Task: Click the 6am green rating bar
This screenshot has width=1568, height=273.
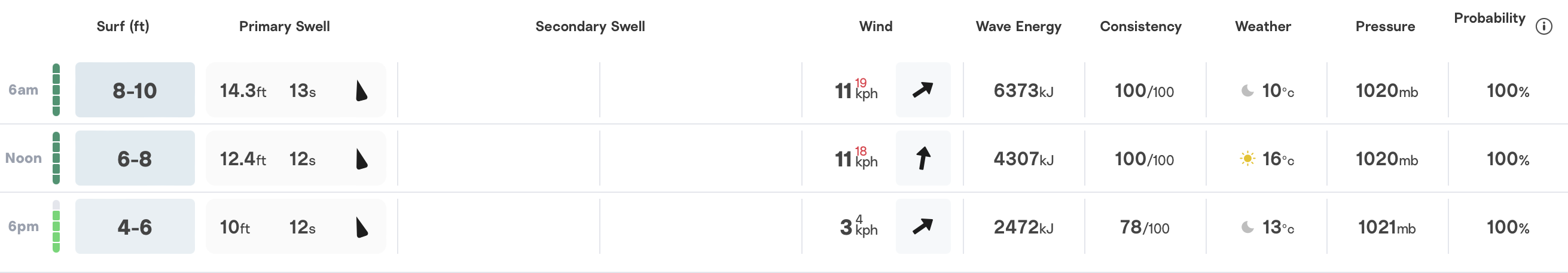Action: pyautogui.click(x=56, y=90)
